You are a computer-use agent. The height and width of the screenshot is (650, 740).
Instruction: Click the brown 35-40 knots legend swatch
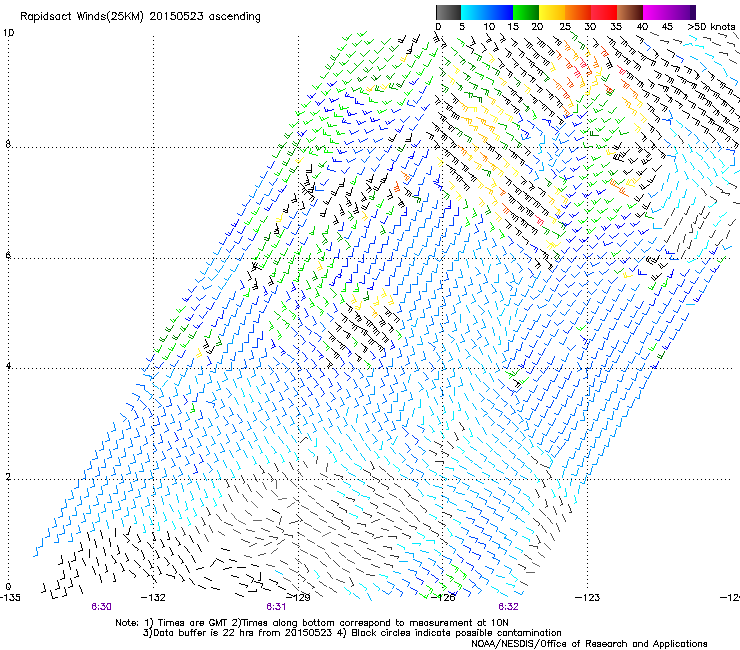[x=630, y=12]
